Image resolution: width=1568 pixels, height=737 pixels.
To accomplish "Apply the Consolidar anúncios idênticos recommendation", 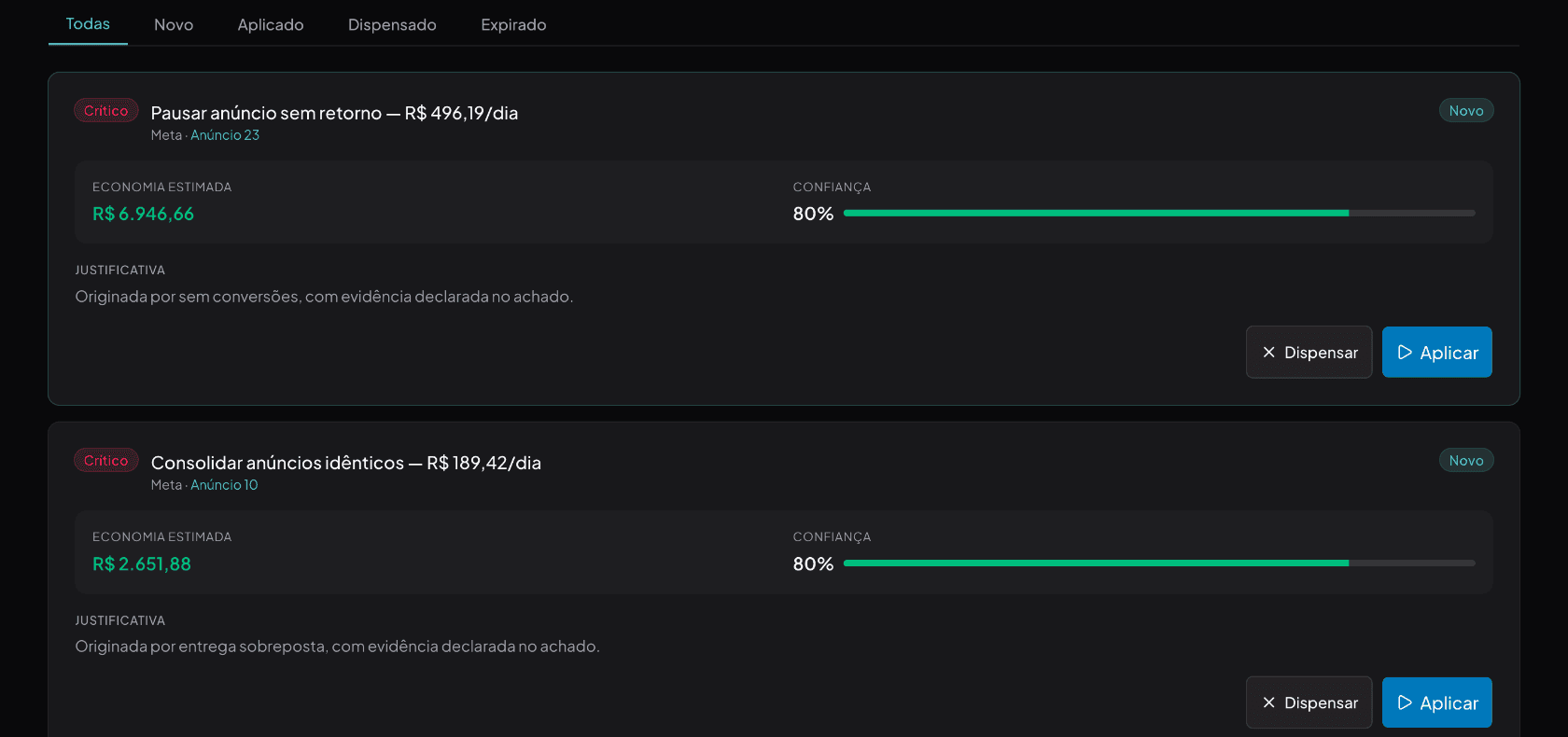I will (x=1436, y=702).
